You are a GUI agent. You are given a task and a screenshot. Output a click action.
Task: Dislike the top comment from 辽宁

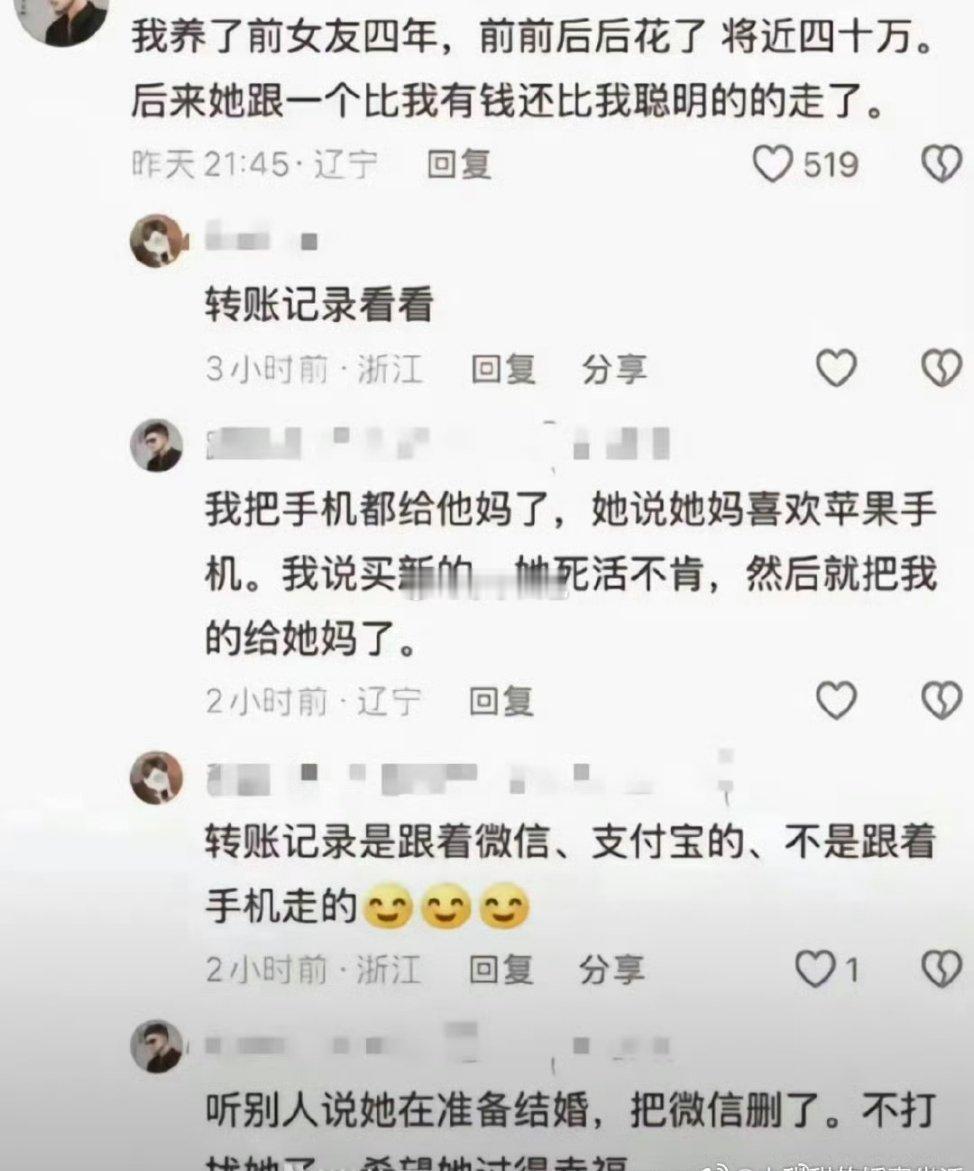pyautogui.click(x=941, y=164)
